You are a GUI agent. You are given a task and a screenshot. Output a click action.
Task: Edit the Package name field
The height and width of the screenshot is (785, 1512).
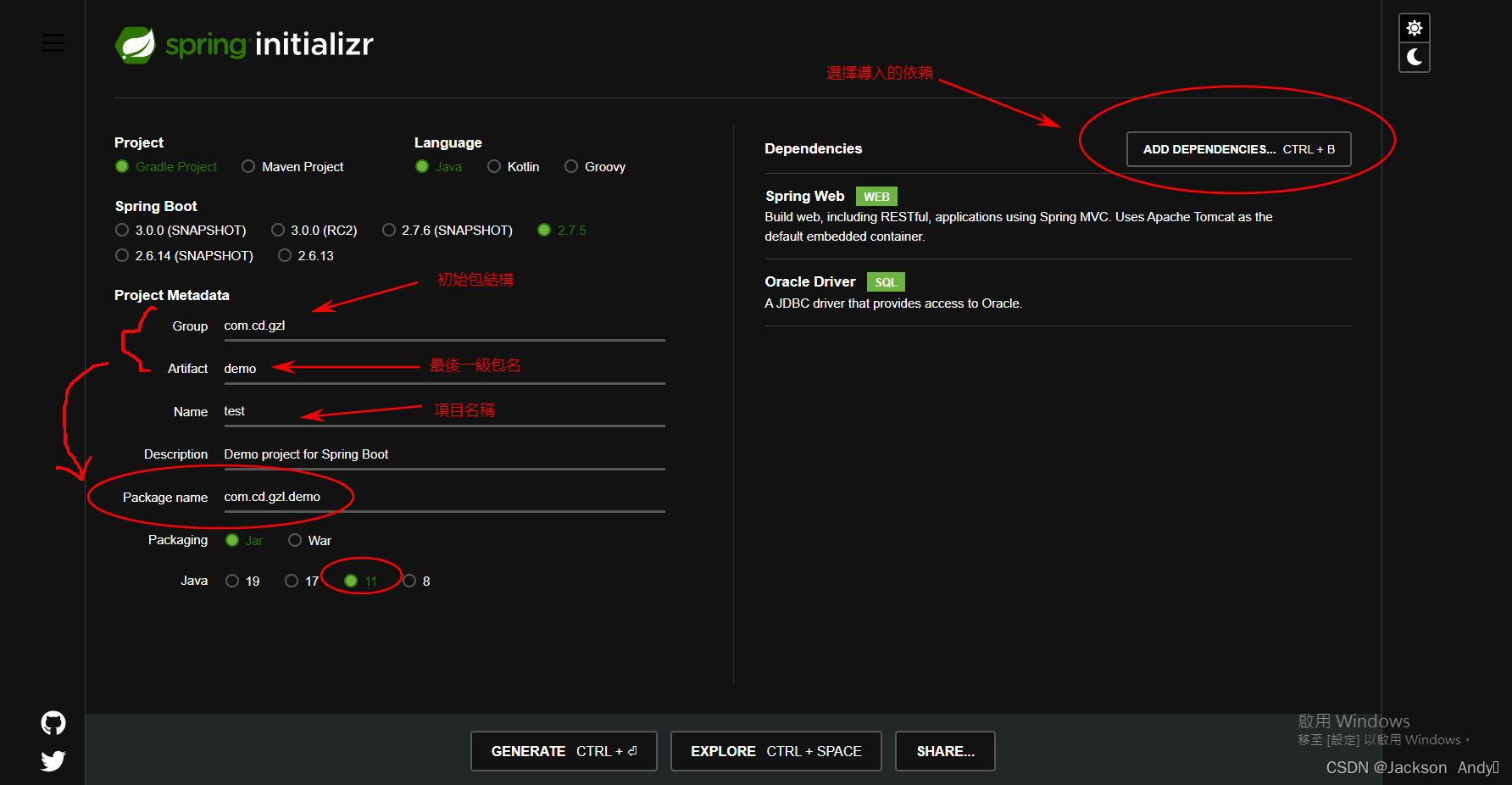(444, 498)
